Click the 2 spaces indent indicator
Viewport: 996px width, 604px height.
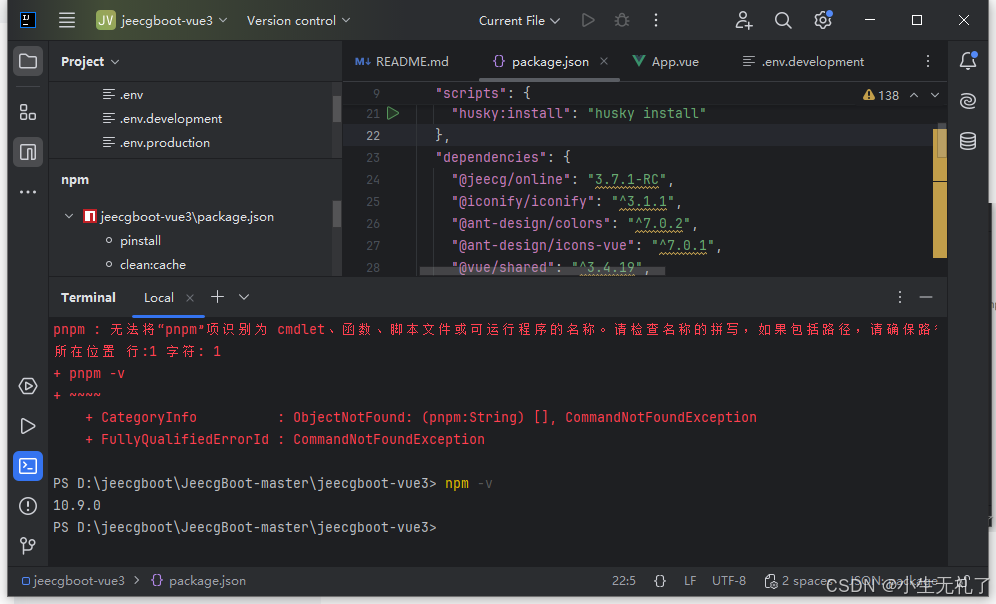pyautogui.click(x=799, y=581)
